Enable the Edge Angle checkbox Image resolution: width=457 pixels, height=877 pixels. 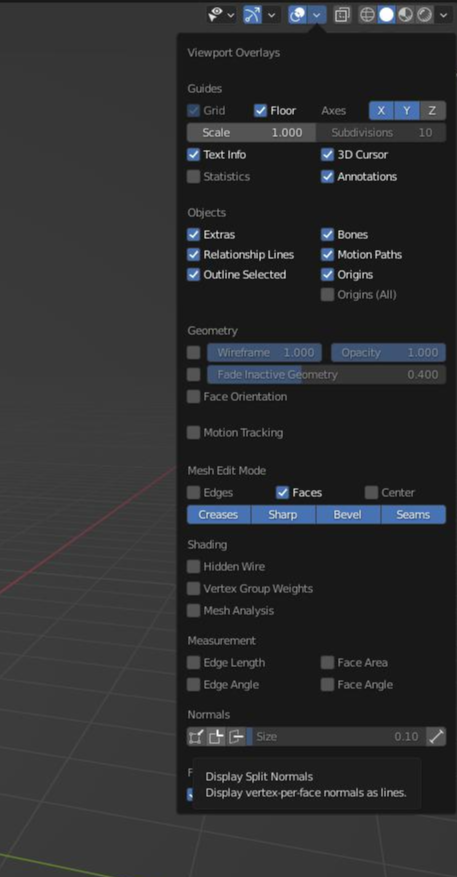point(194,685)
